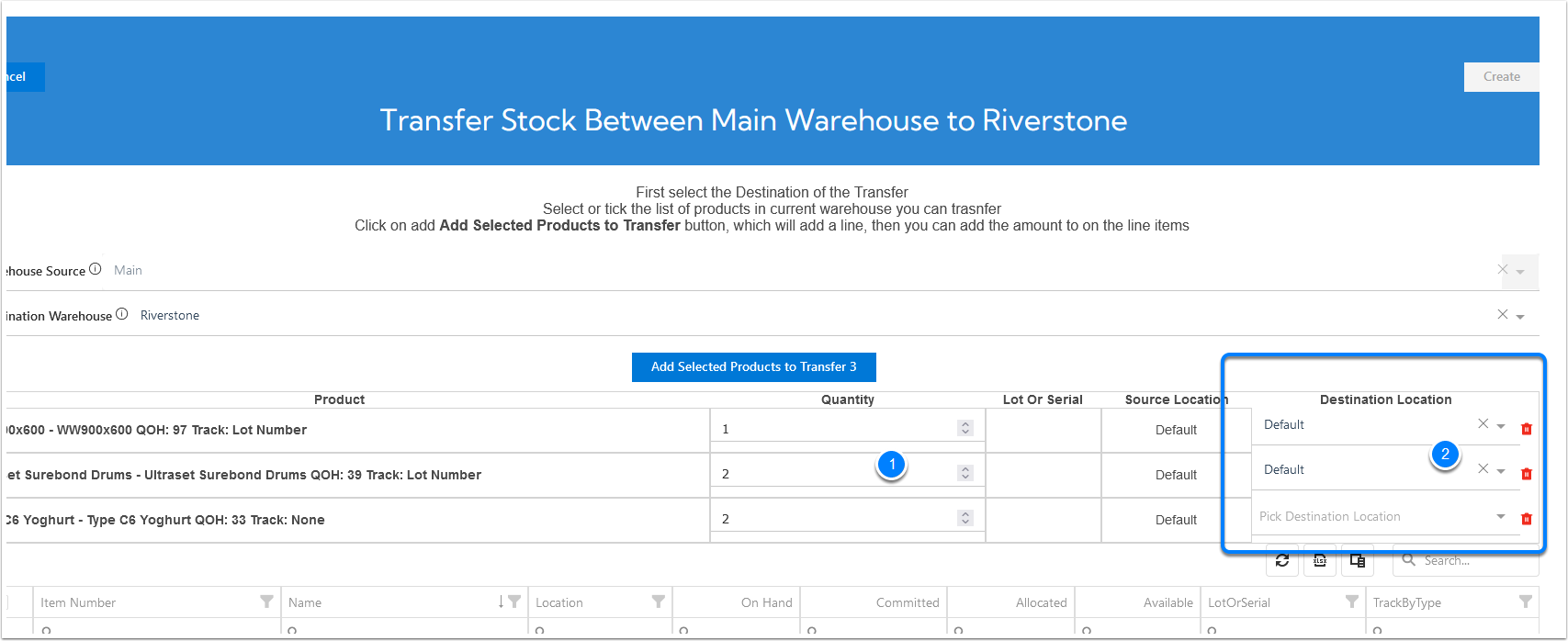The image size is (1568, 641).
Task: Delete the first transfer line
Action: [x=1527, y=429]
